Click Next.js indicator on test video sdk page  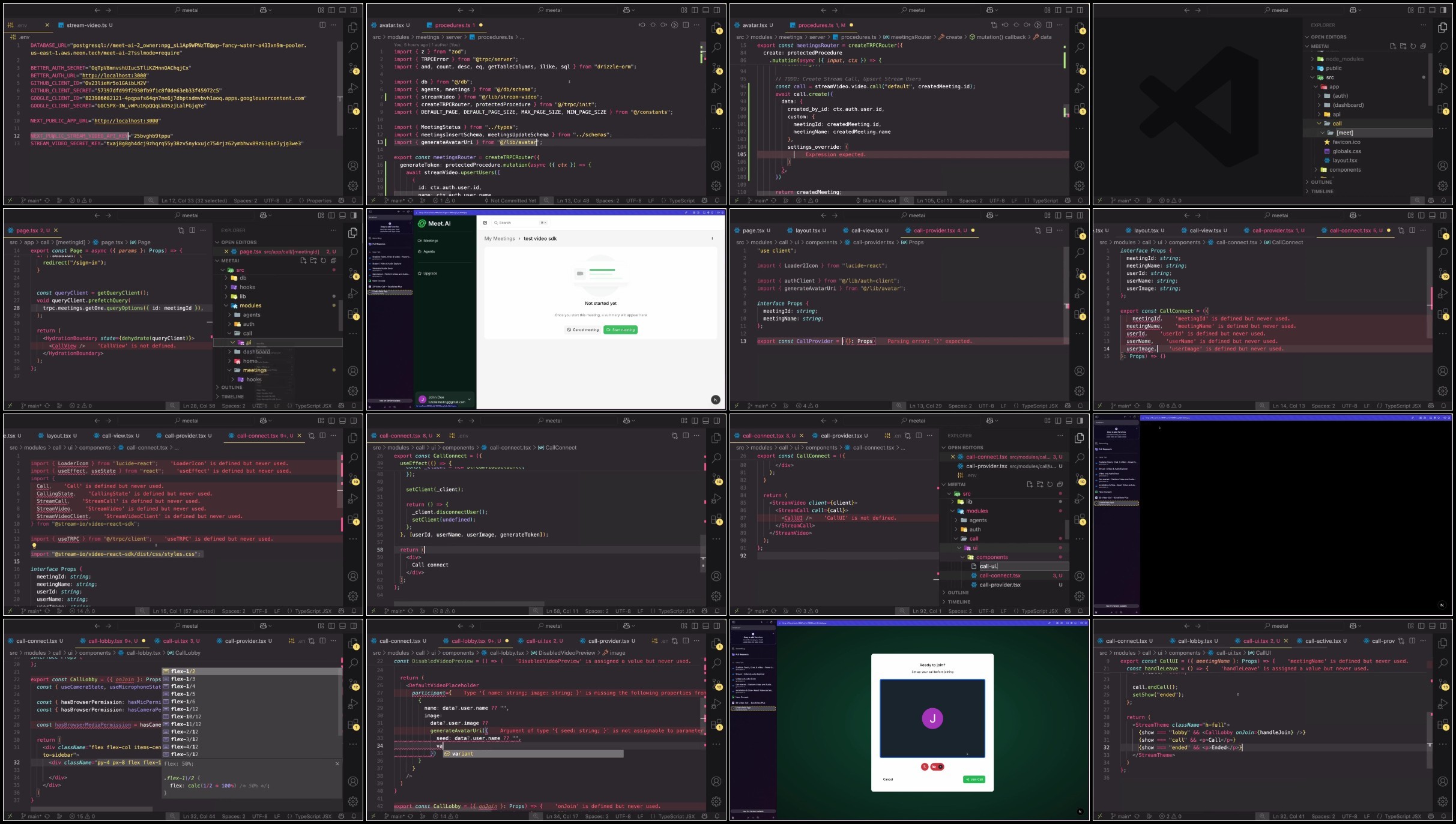[715, 400]
